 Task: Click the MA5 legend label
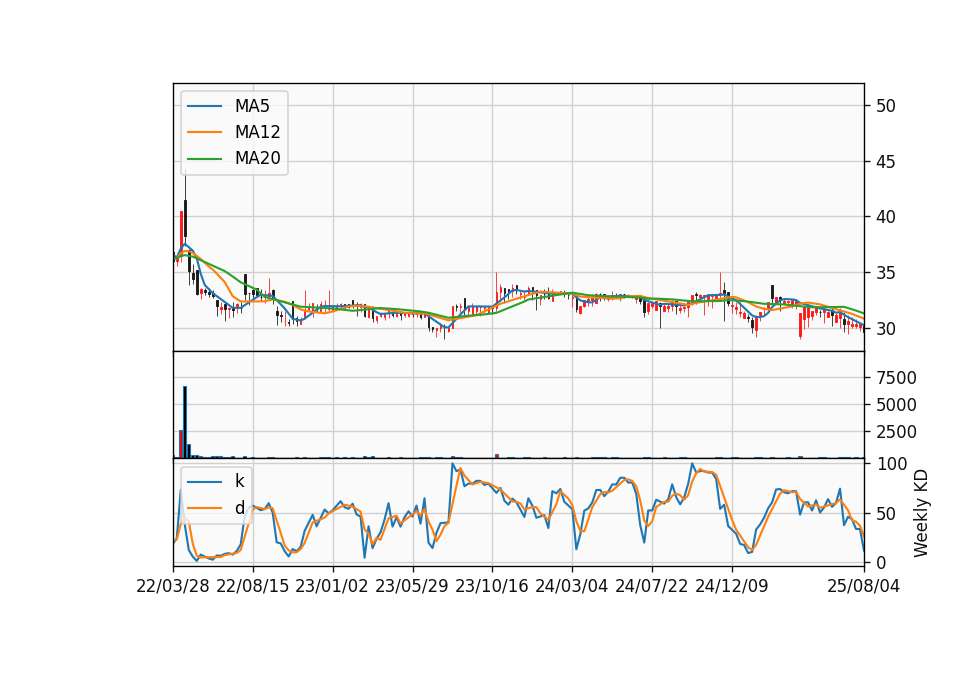coord(252,106)
